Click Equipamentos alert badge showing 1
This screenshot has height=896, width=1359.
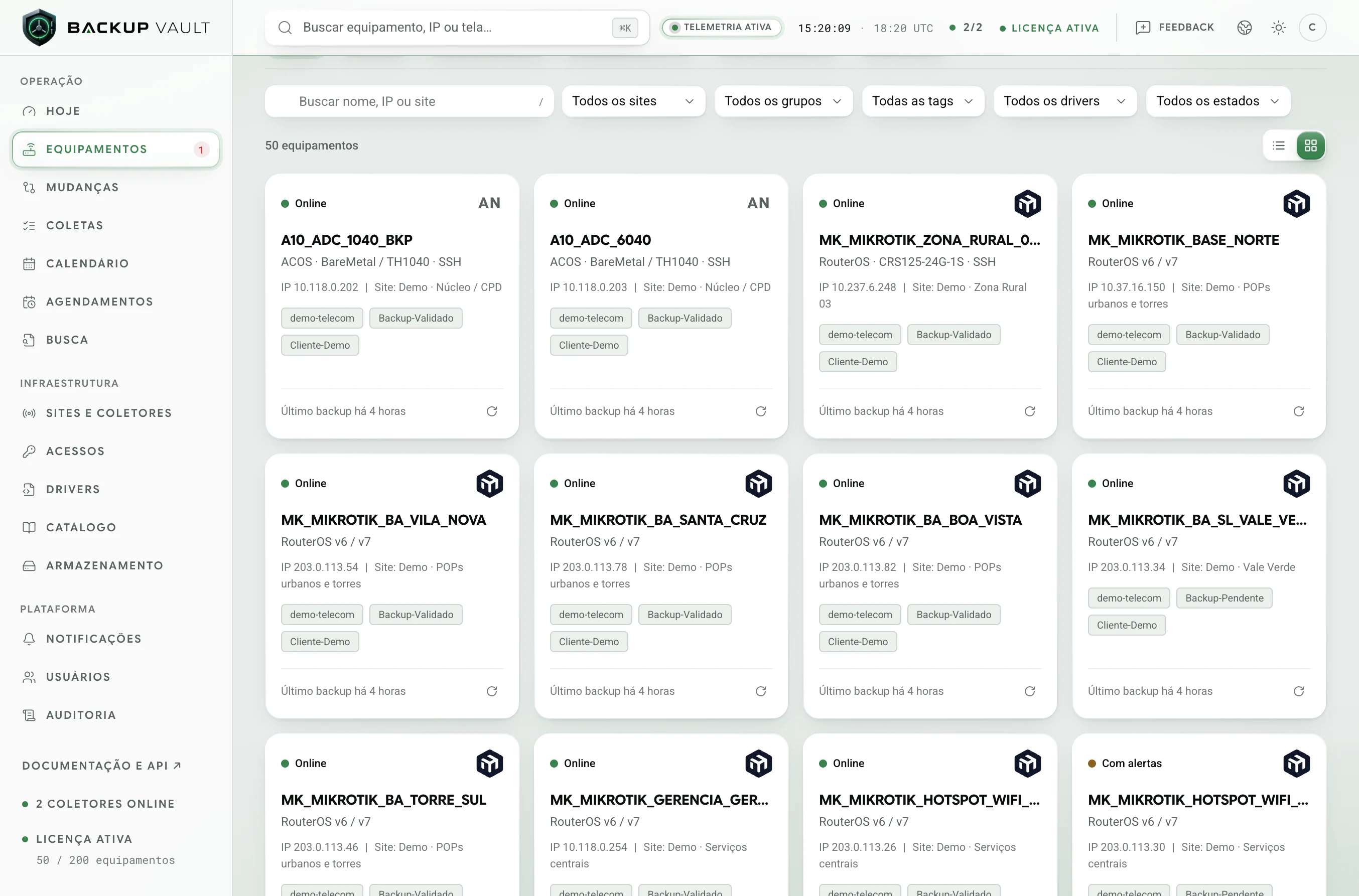pos(201,150)
